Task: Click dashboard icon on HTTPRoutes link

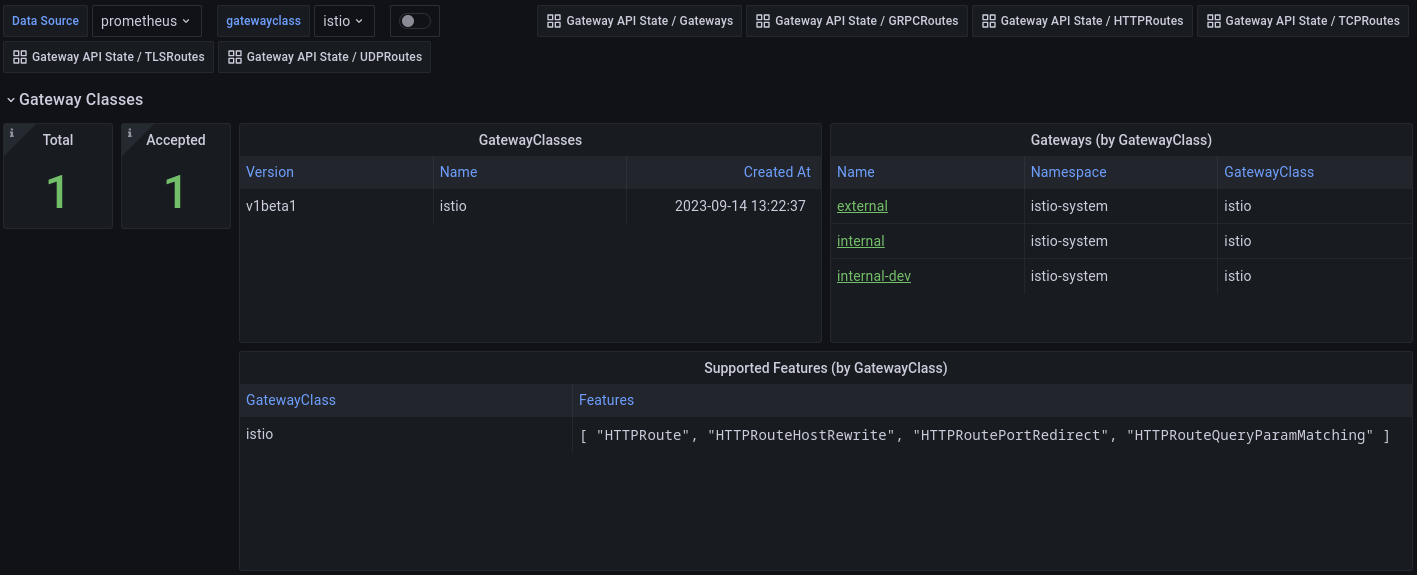Action: 989,21
